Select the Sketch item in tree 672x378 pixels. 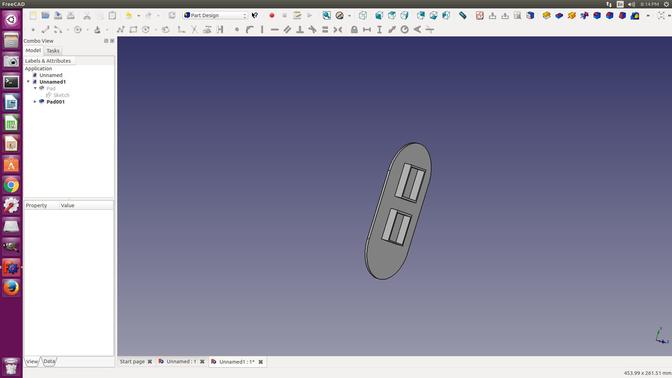[x=61, y=95]
